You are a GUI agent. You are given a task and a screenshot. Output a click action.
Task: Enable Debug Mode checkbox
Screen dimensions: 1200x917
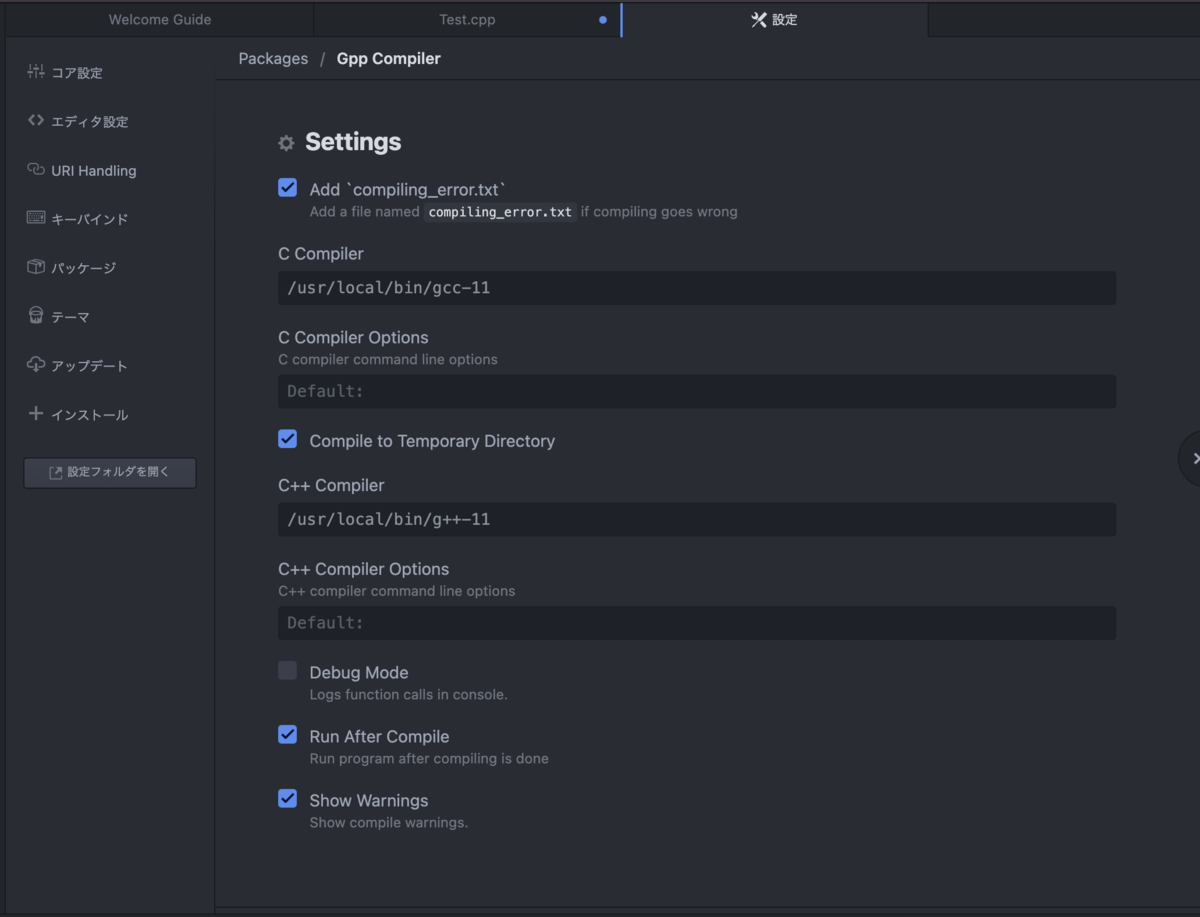tap(288, 671)
